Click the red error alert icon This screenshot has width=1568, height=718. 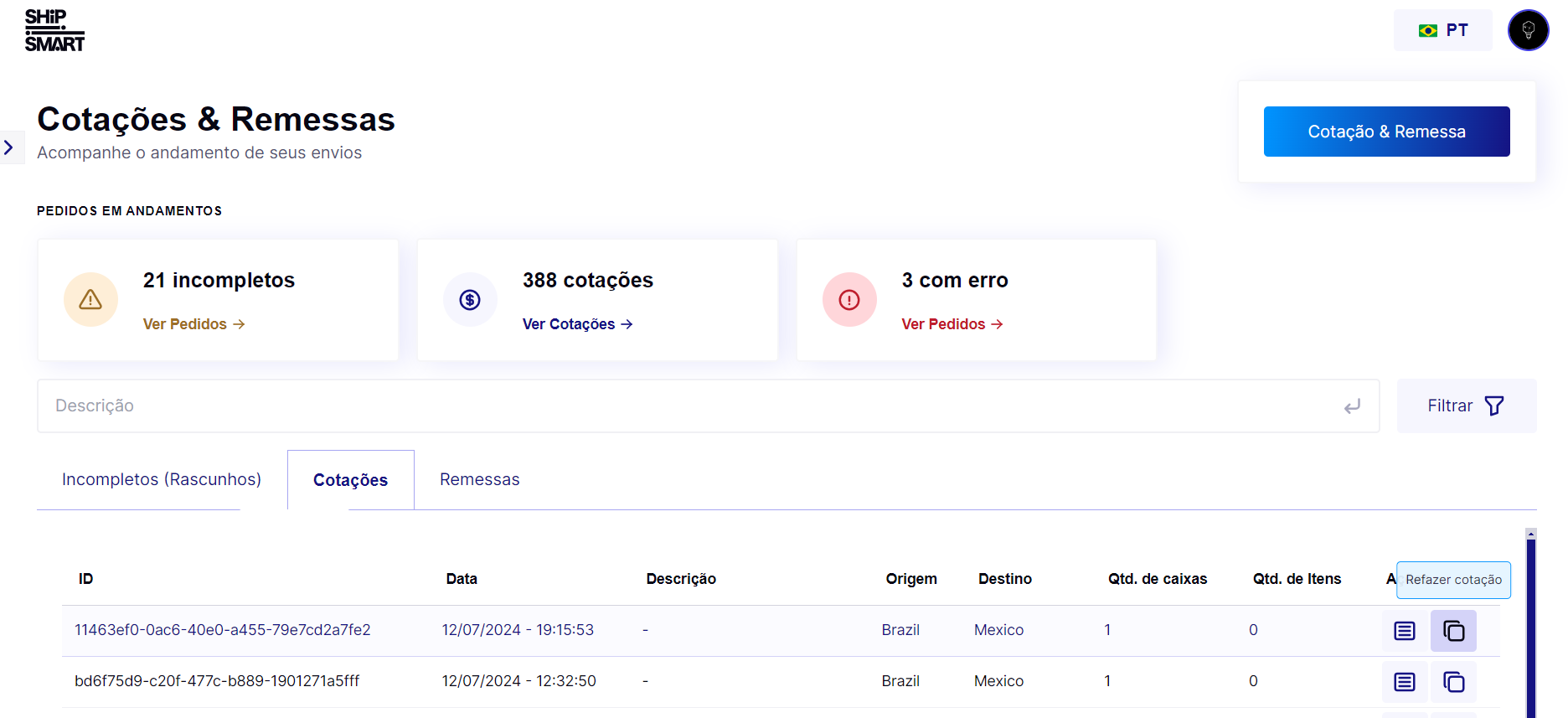849,300
